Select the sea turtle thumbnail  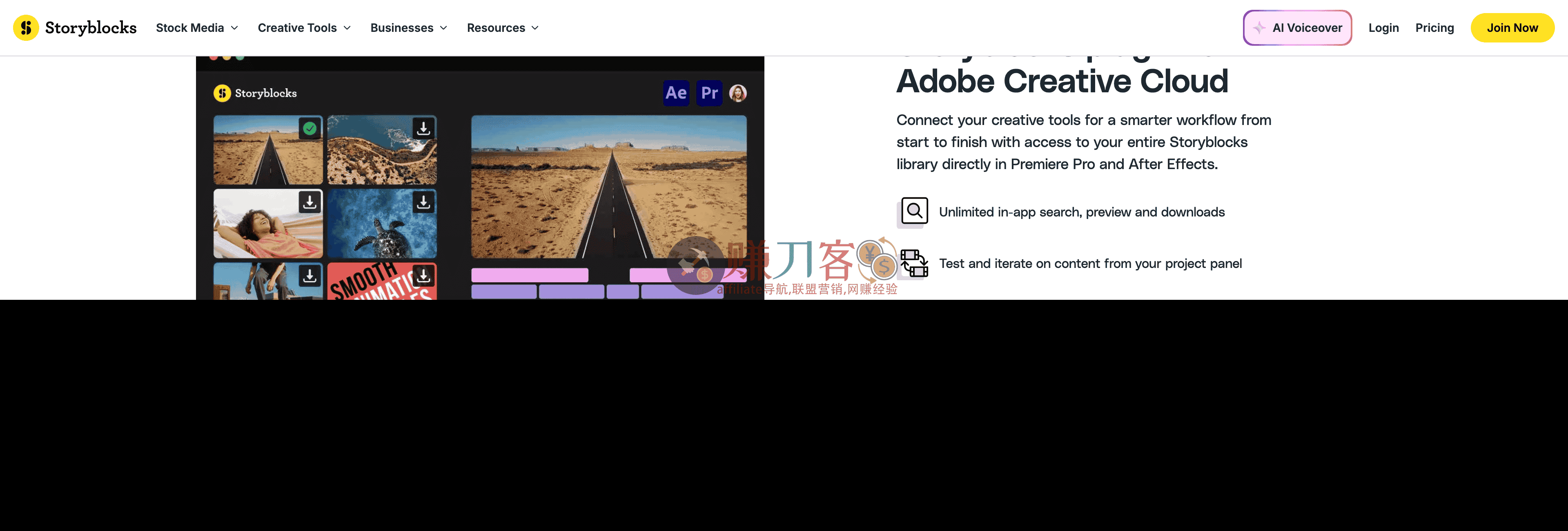pos(382,223)
